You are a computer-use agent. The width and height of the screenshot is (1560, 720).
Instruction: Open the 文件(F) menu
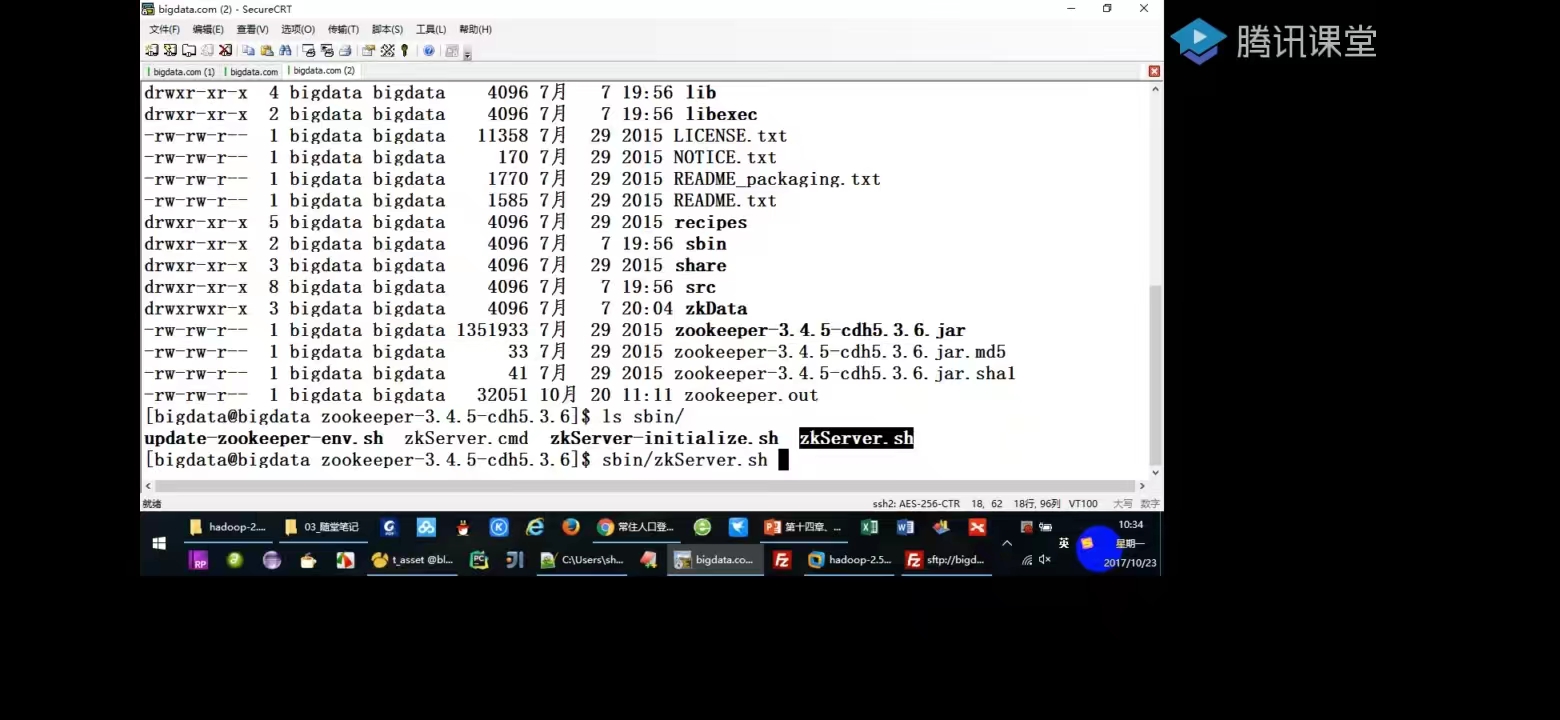pyautogui.click(x=164, y=29)
